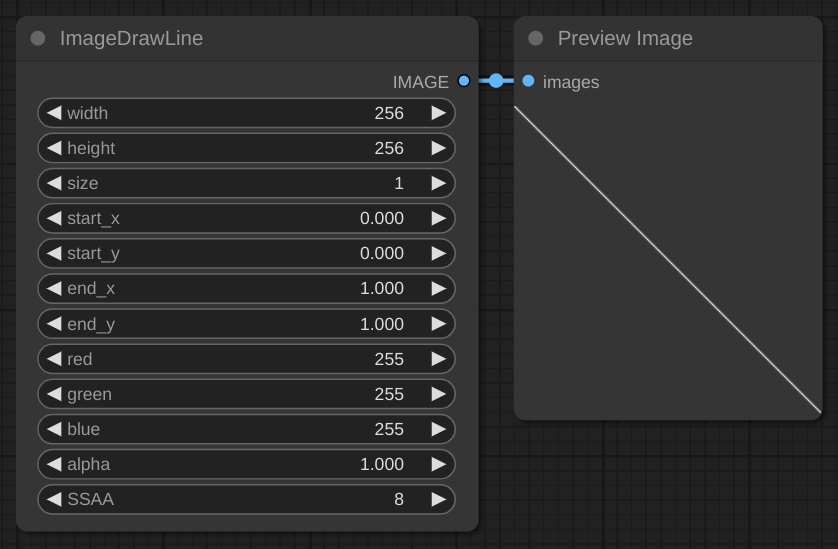Decrease the green channel value arrow
The width and height of the screenshot is (838, 549).
tap(54, 394)
